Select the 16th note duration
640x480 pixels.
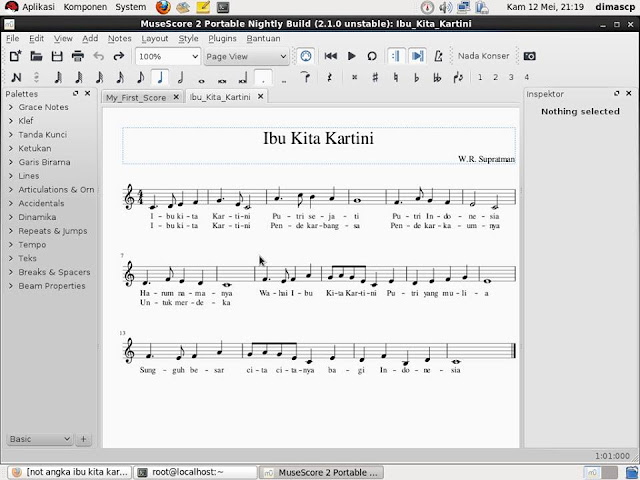tap(119, 77)
